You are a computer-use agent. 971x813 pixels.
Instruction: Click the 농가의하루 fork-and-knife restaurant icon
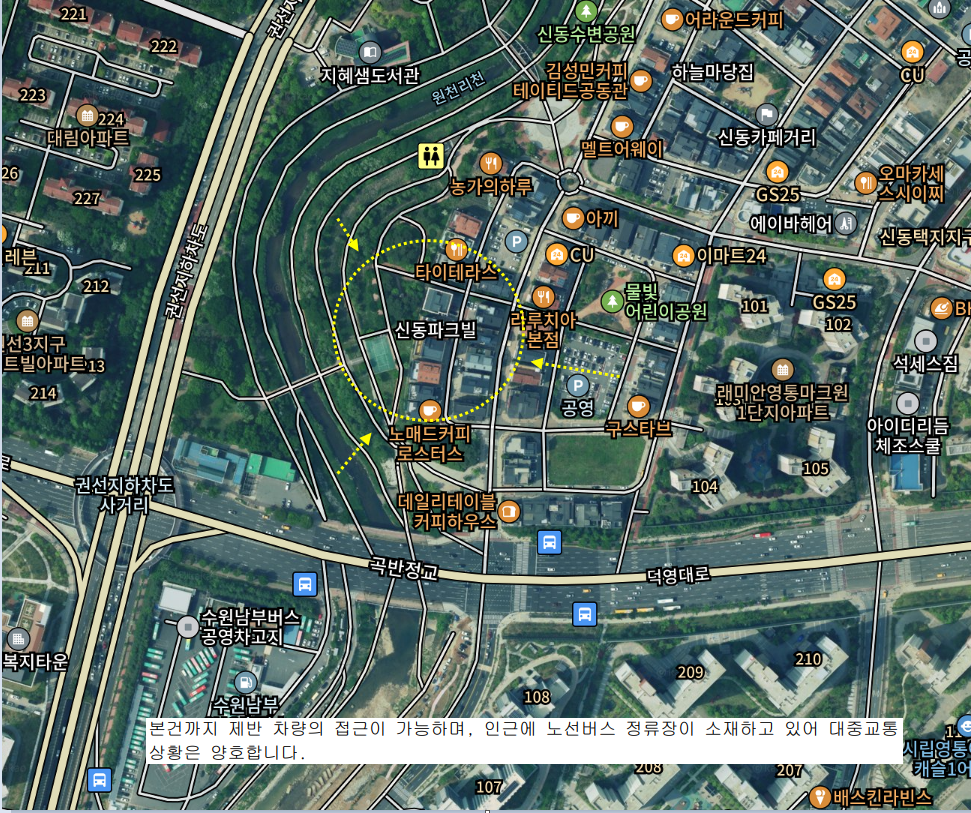click(490, 164)
